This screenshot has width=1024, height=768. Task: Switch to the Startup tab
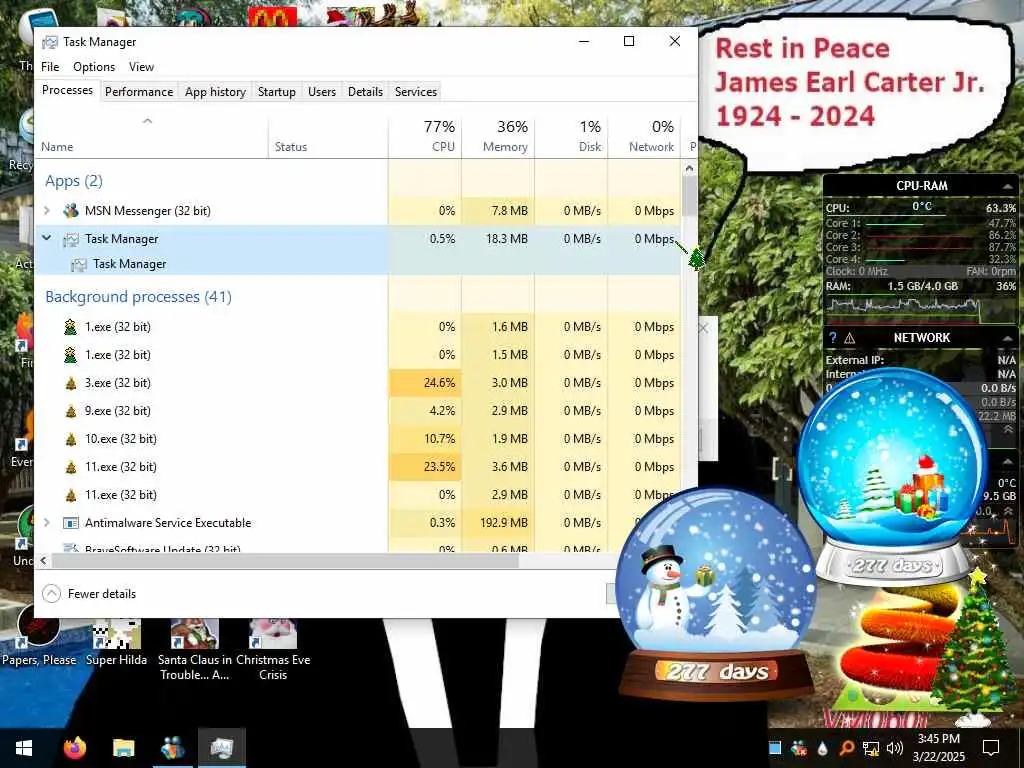[x=276, y=92]
